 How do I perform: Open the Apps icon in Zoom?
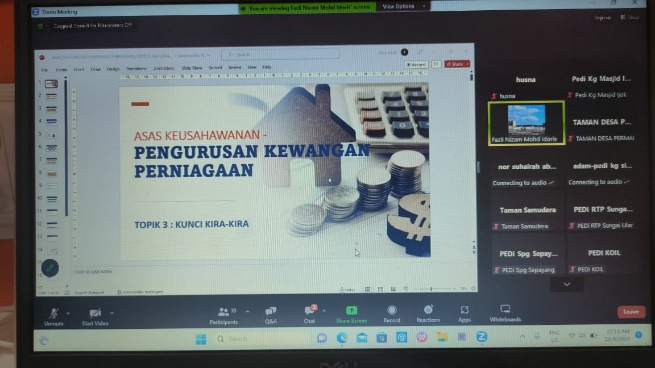tap(465, 313)
